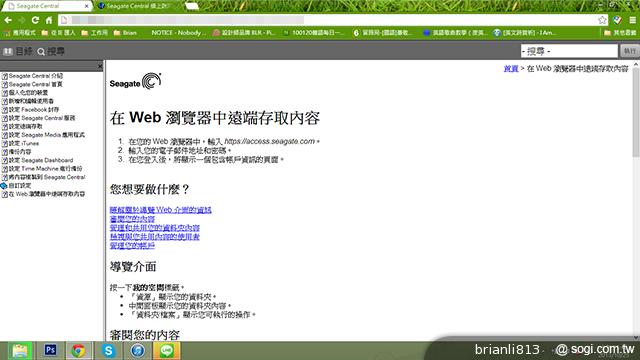Open Chrome from the taskbar
The image size is (640, 360).
[78, 350]
